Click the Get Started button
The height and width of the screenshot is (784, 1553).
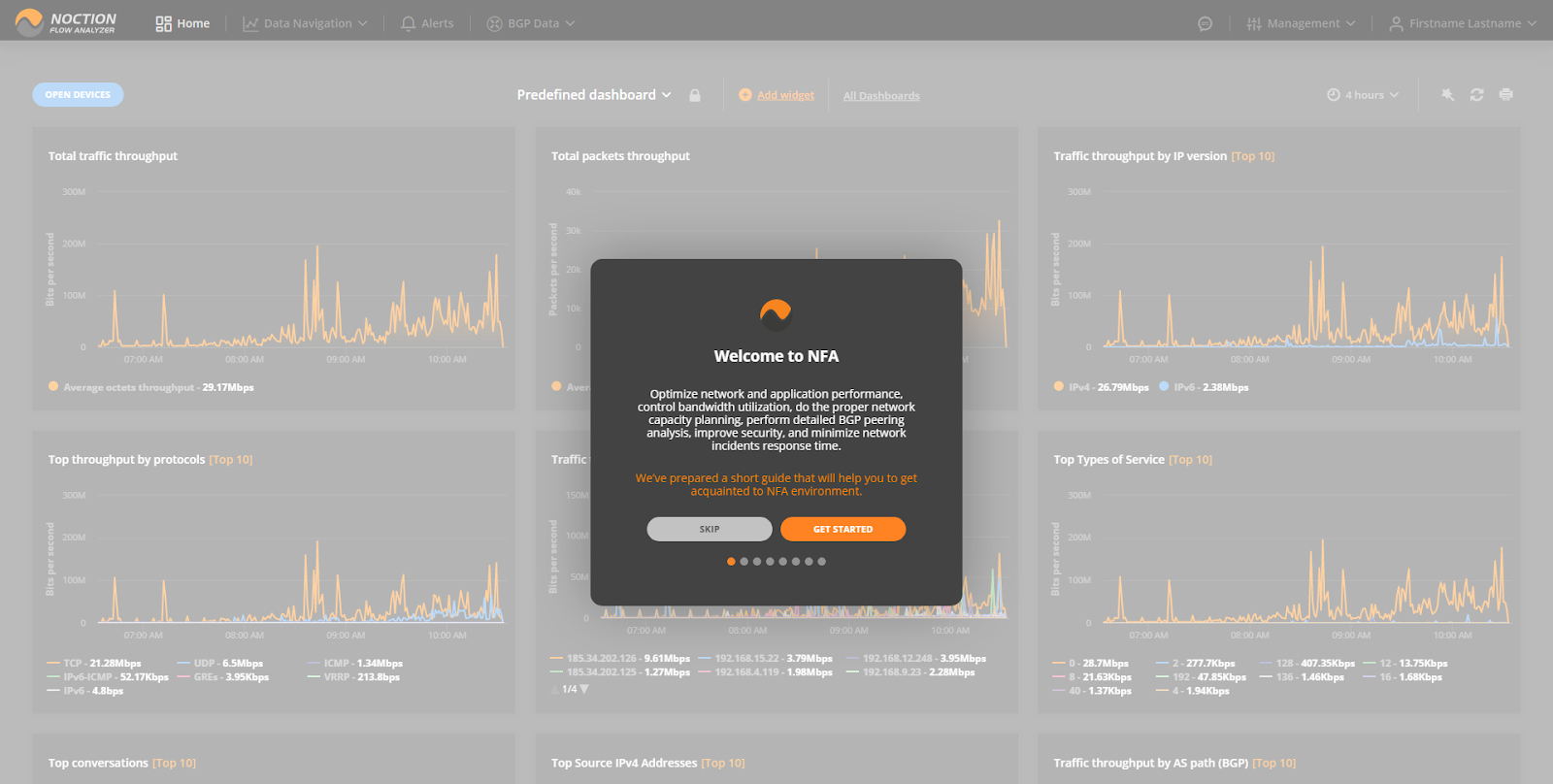(843, 529)
